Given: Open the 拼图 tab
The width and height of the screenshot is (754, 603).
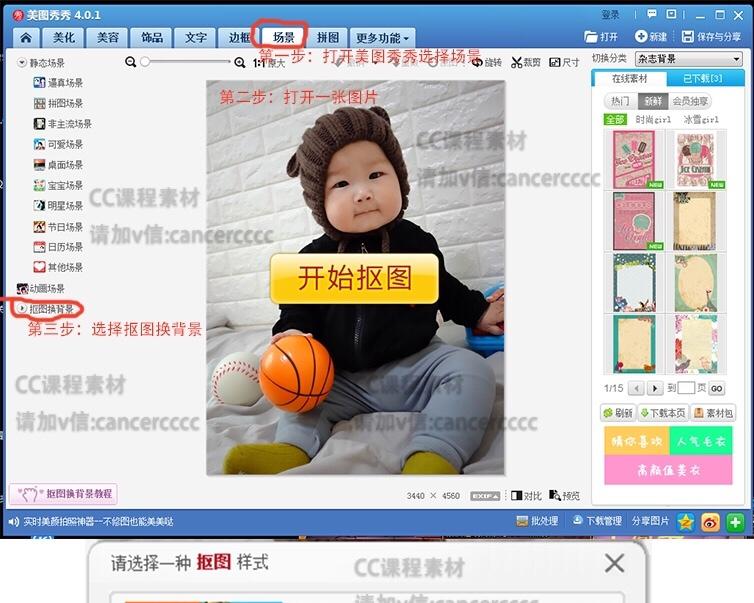Looking at the screenshot, I should [x=327, y=37].
